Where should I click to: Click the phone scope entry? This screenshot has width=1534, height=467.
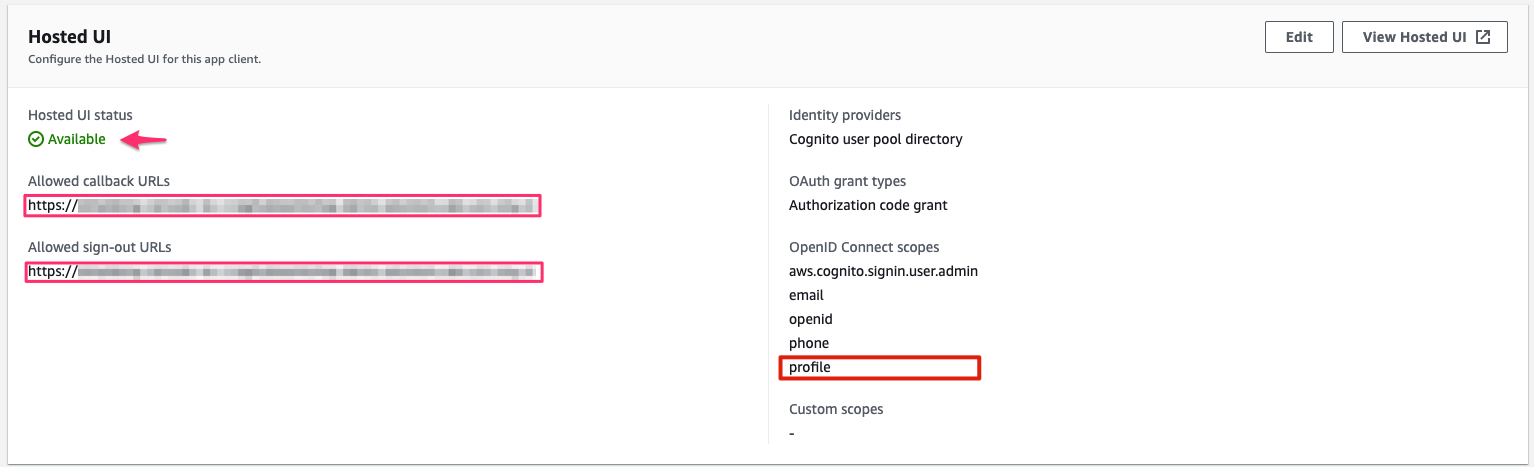tap(809, 343)
